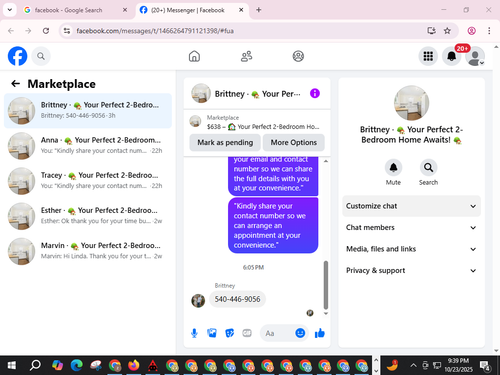Open the nine-dot Menu grid icon
The image size is (500, 375).
tap(428, 56)
